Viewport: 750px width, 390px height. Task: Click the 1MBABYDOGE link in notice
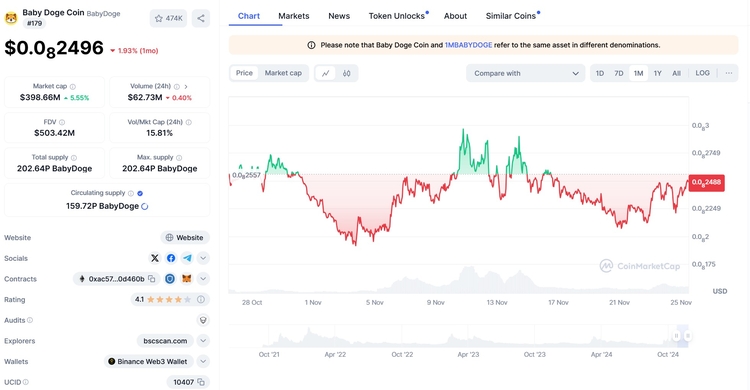pyautogui.click(x=468, y=45)
